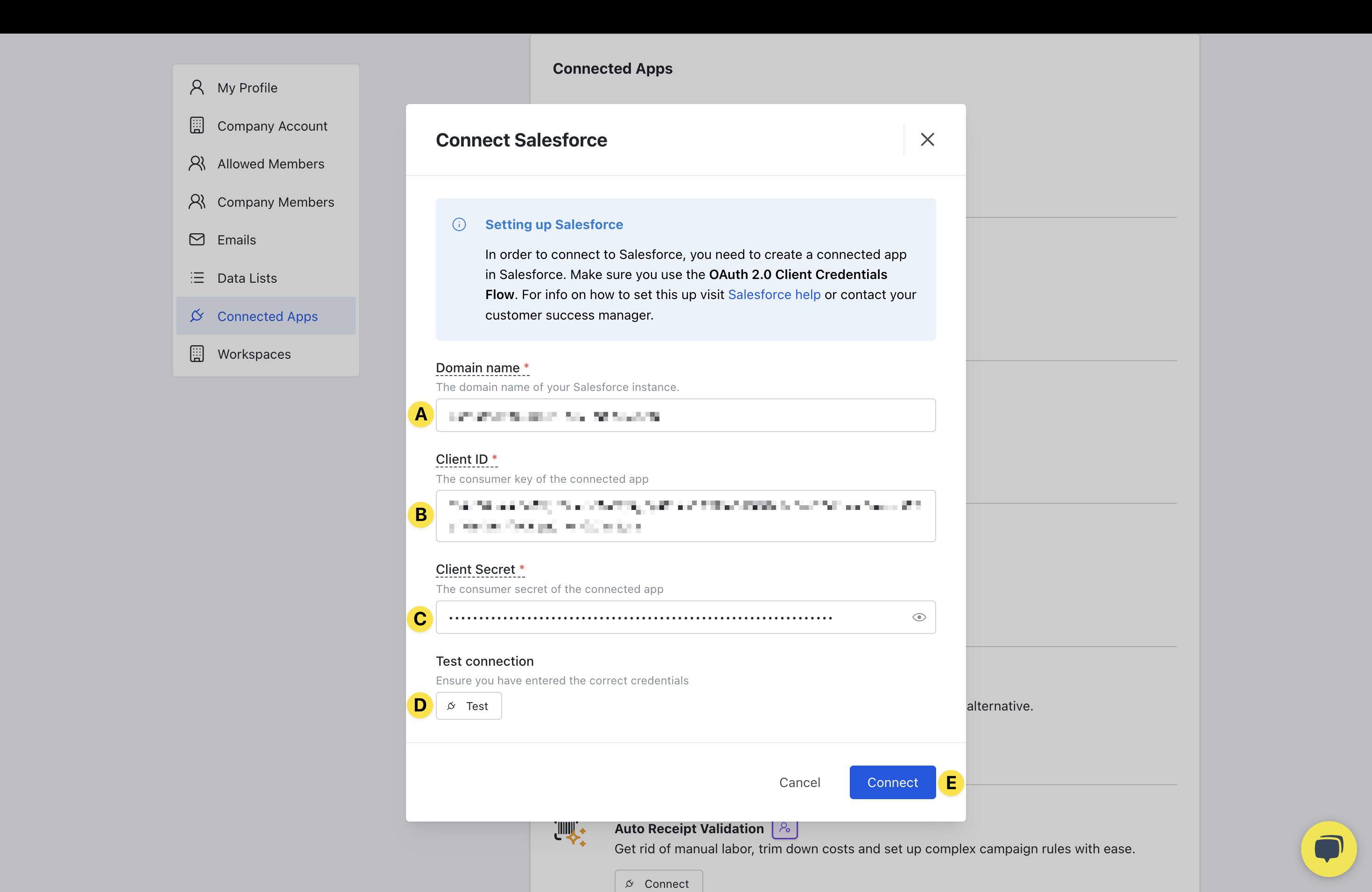Viewport: 1372px width, 892px height.
Task: Go to Company Members section
Action: tap(275, 202)
